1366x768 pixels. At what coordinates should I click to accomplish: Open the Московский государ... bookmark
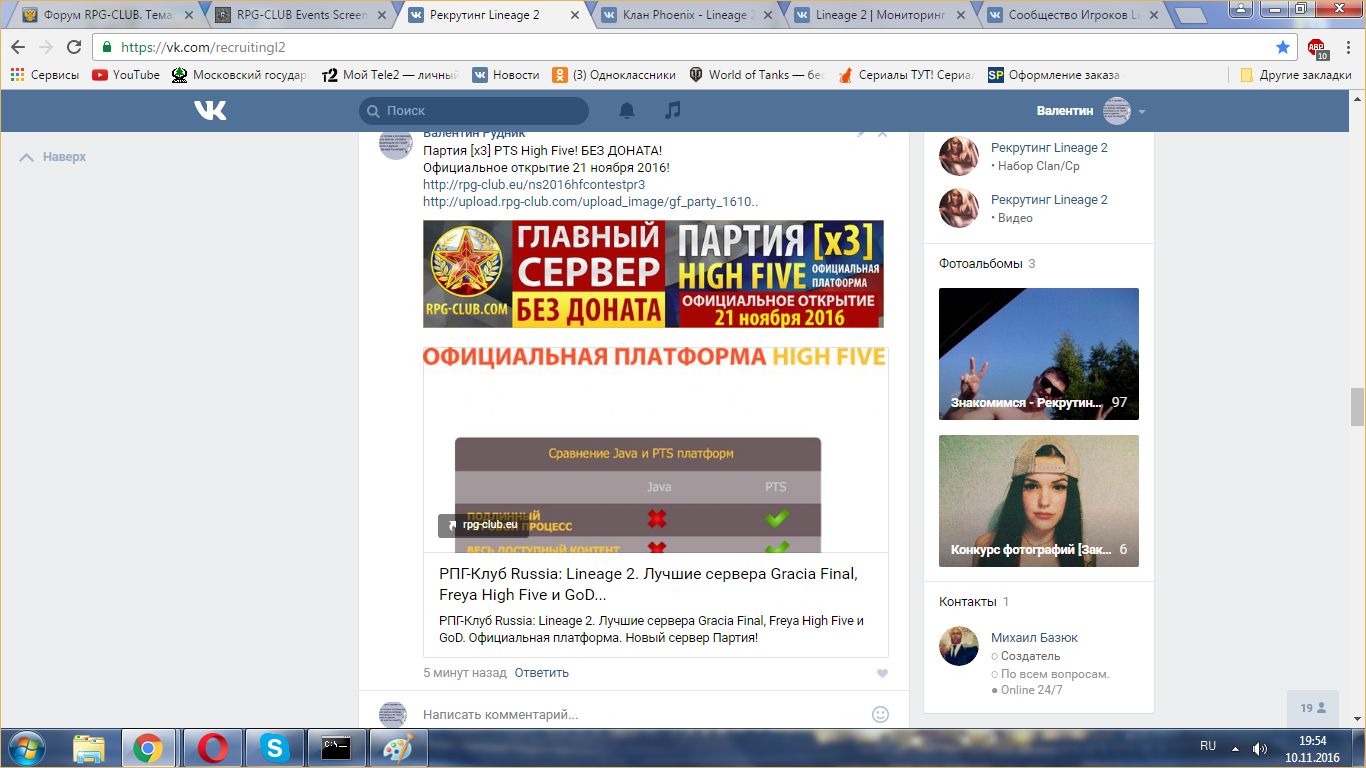(x=240, y=75)
